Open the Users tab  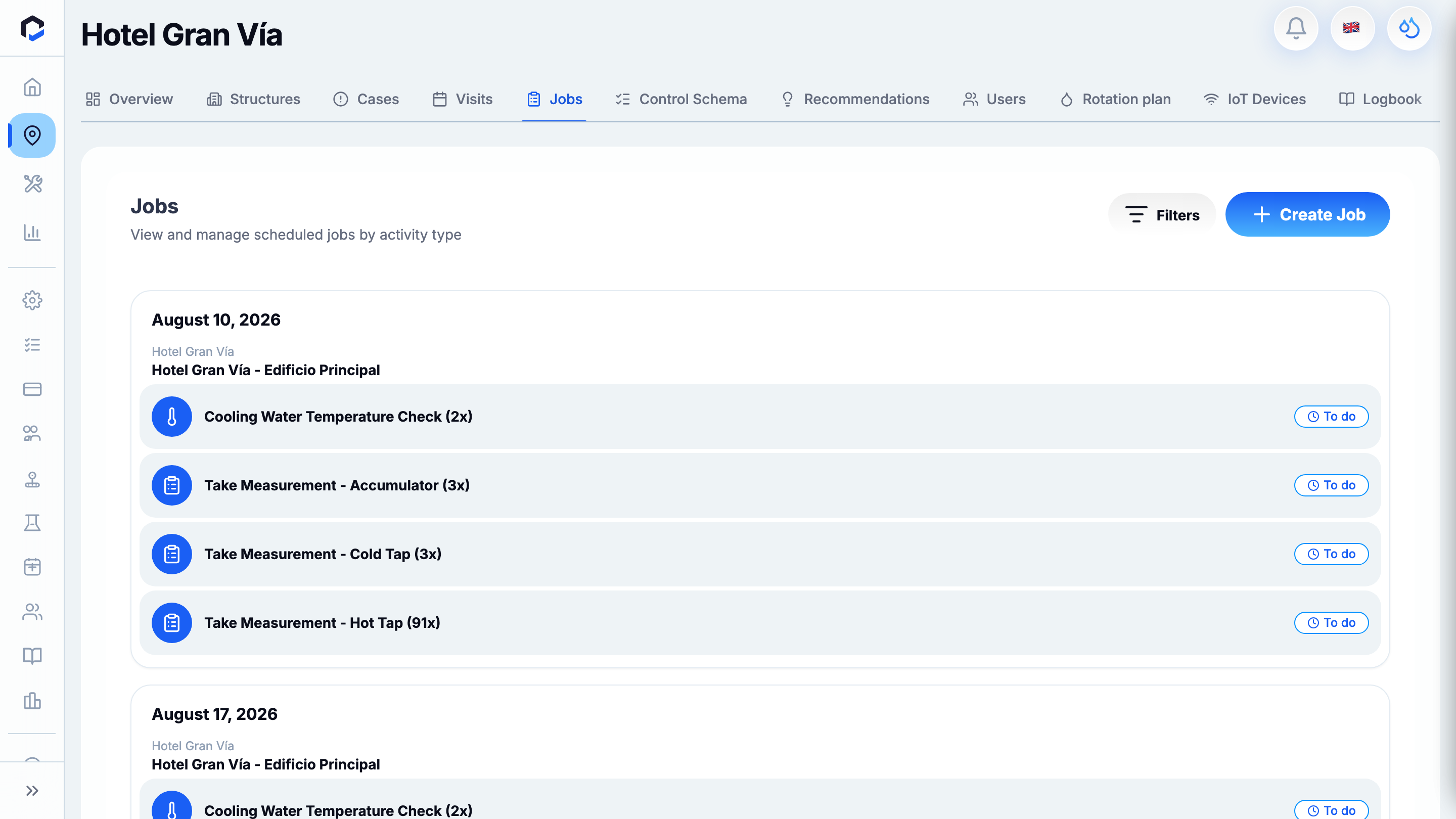(994, 100)
